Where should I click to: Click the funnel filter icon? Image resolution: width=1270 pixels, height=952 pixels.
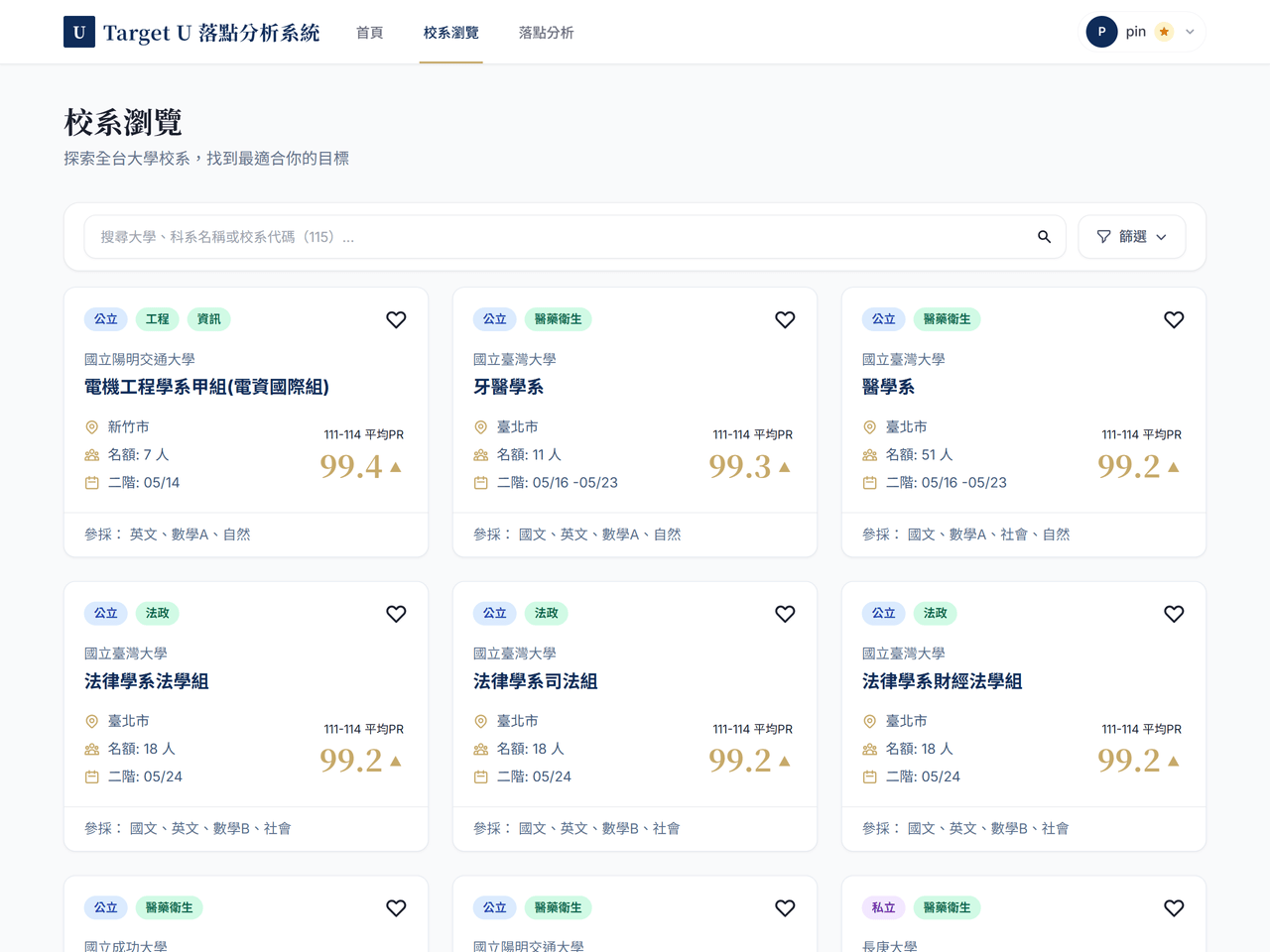pos(1103,237)
